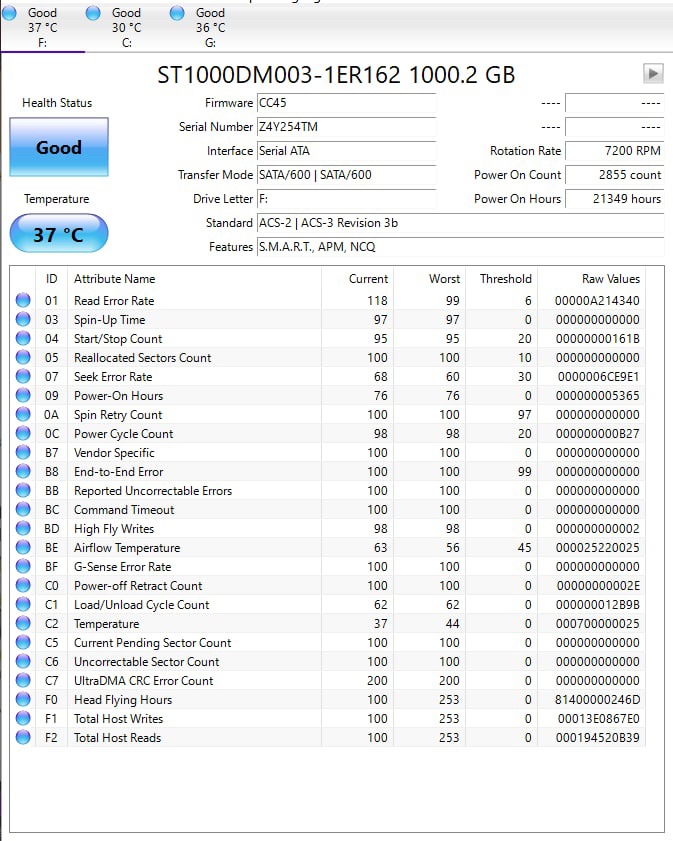Image resolution: width=673 pixels, height=841 pixels.
Task: Click raw value 00000A214340
Action: (597, 300)
